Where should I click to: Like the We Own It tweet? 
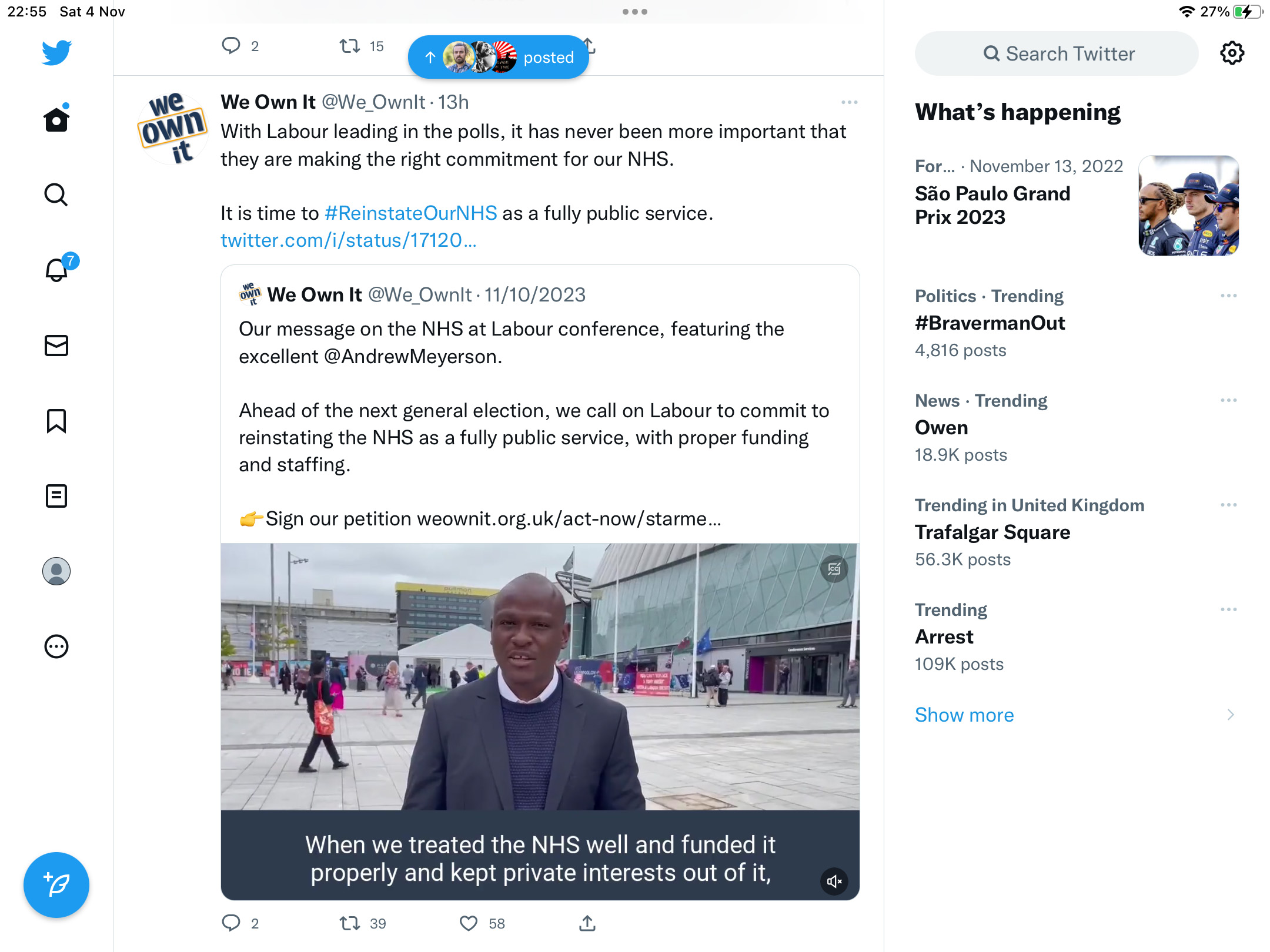coord(469,923)
